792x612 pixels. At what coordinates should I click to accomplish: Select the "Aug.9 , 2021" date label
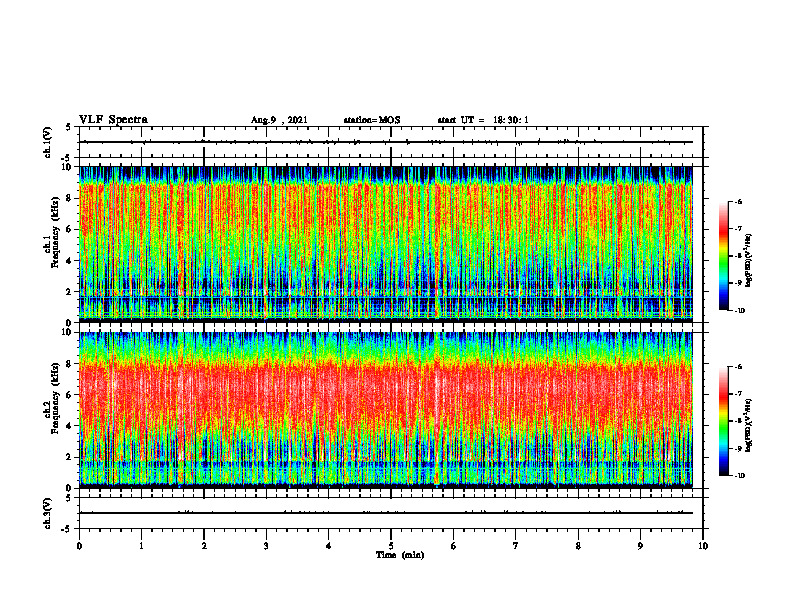(279, 120)
